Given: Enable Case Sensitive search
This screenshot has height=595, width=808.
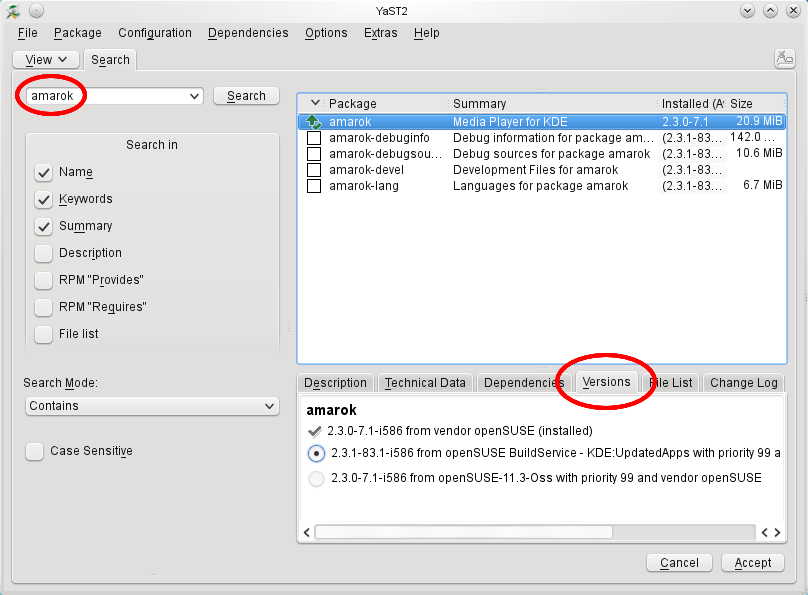Looking at the screenshot, I should [35, 451].
